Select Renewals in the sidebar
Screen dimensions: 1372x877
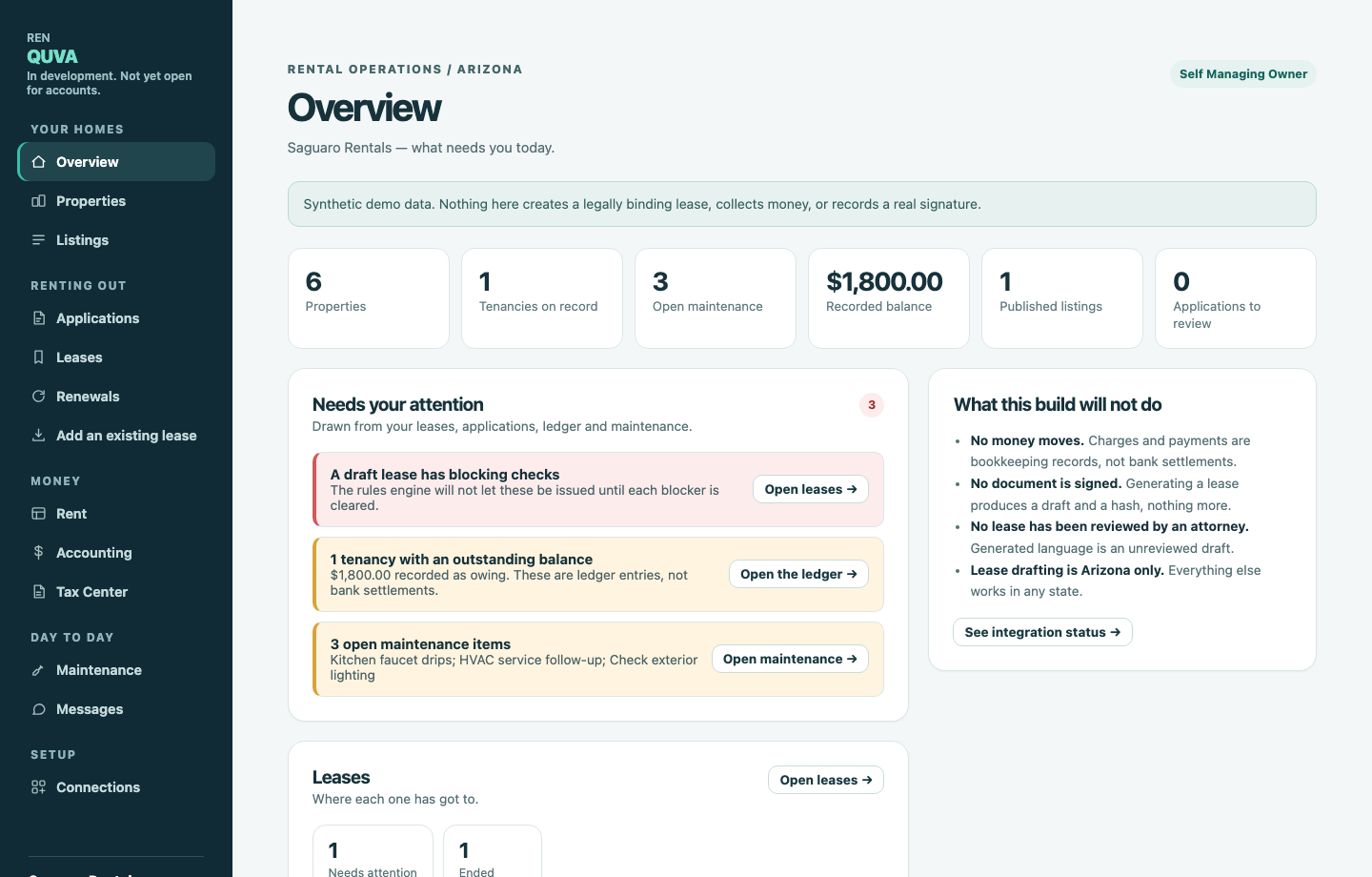116,397
